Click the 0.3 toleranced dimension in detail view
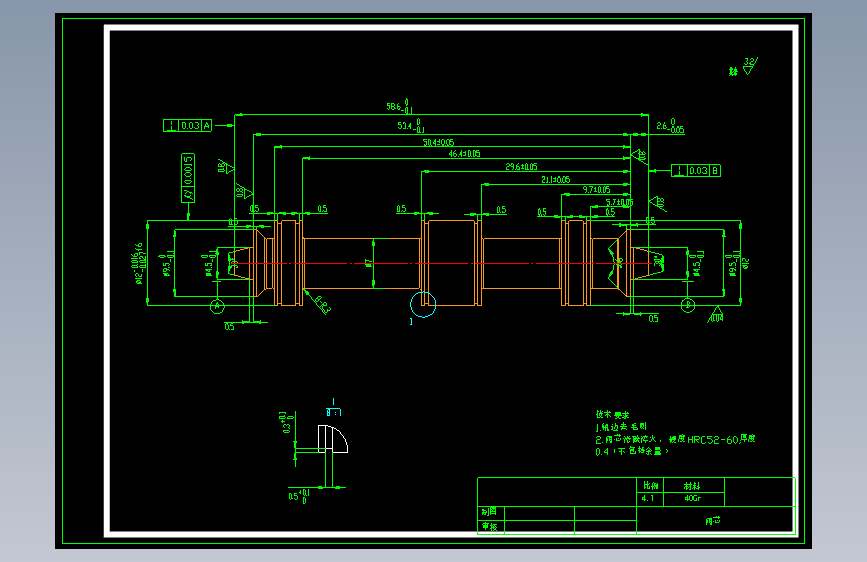Viewport: 867px width, 562px height. 287,422
